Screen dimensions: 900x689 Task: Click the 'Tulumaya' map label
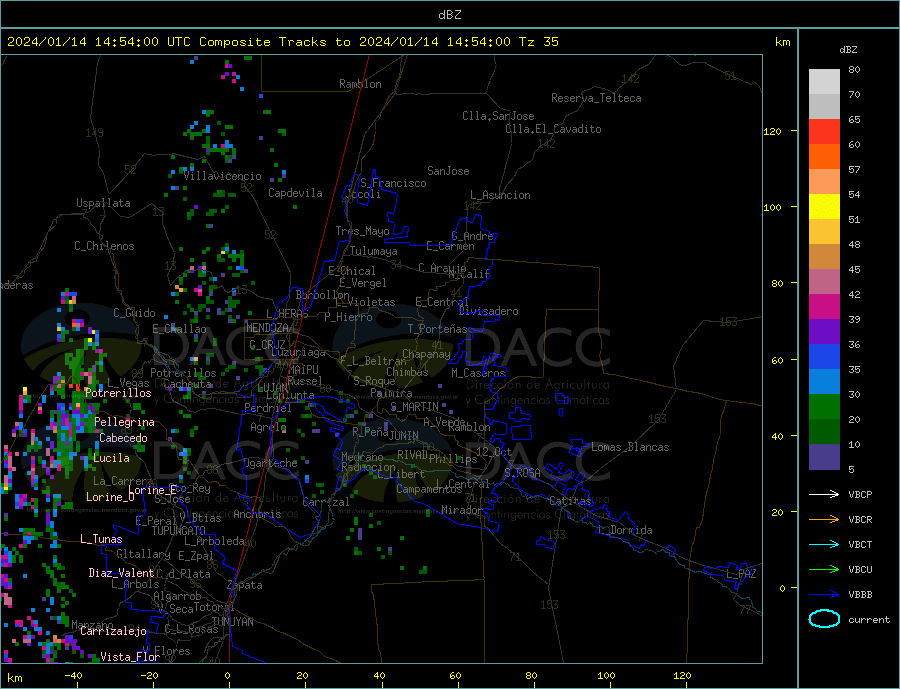pos(374,251)
